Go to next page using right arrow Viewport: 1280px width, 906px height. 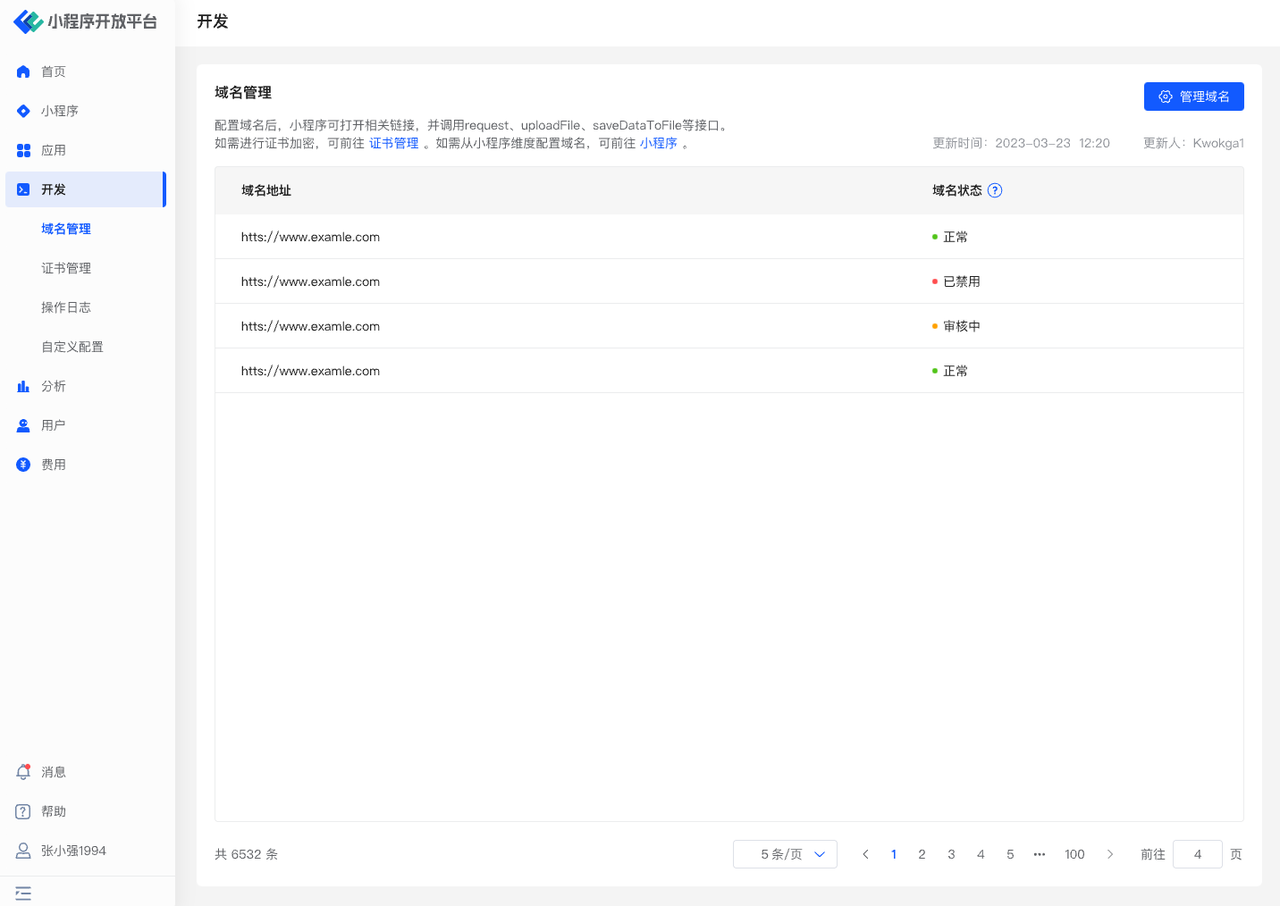coord(1110,854)
